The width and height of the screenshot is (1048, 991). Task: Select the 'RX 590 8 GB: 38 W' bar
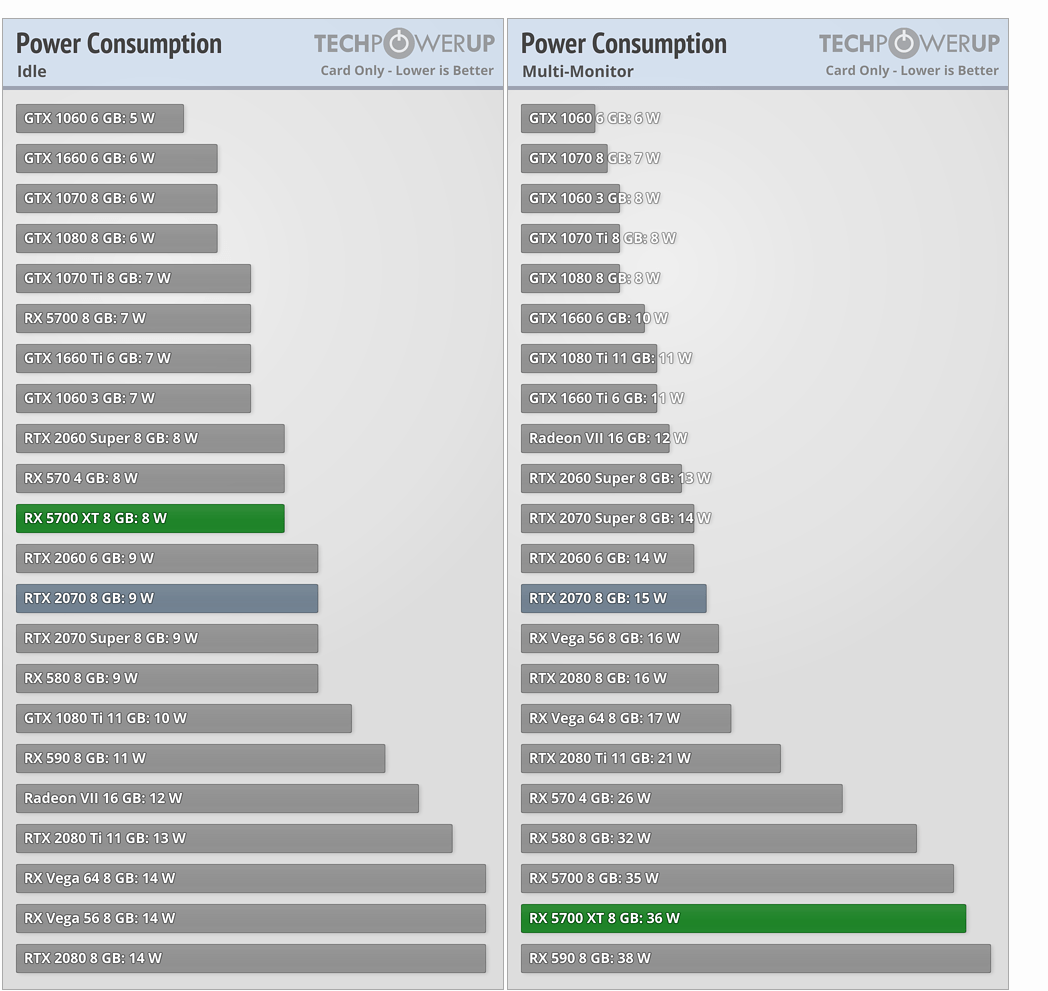point(756,958)
